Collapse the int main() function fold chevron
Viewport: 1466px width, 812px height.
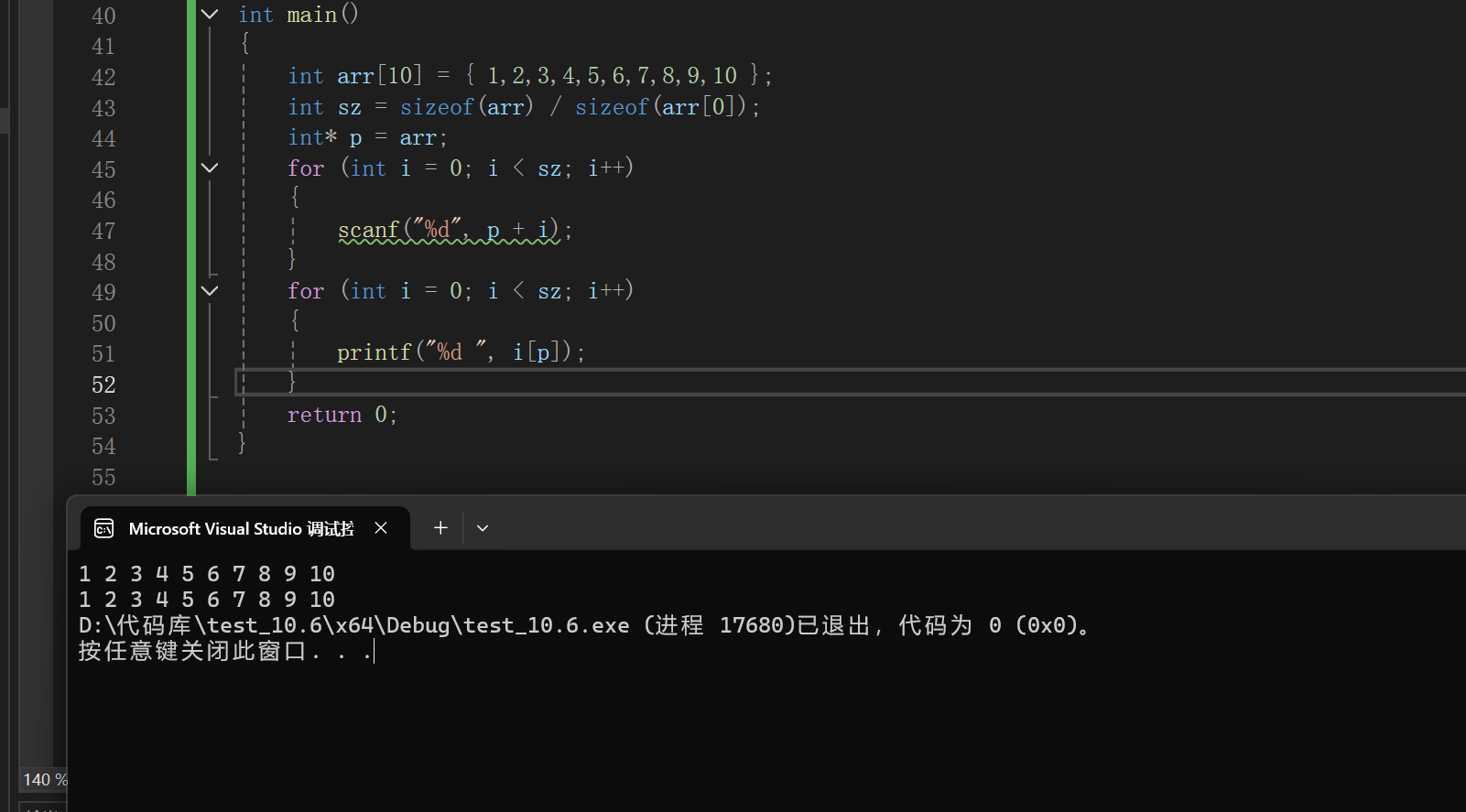pyautogui.click(x=210, y=15)
